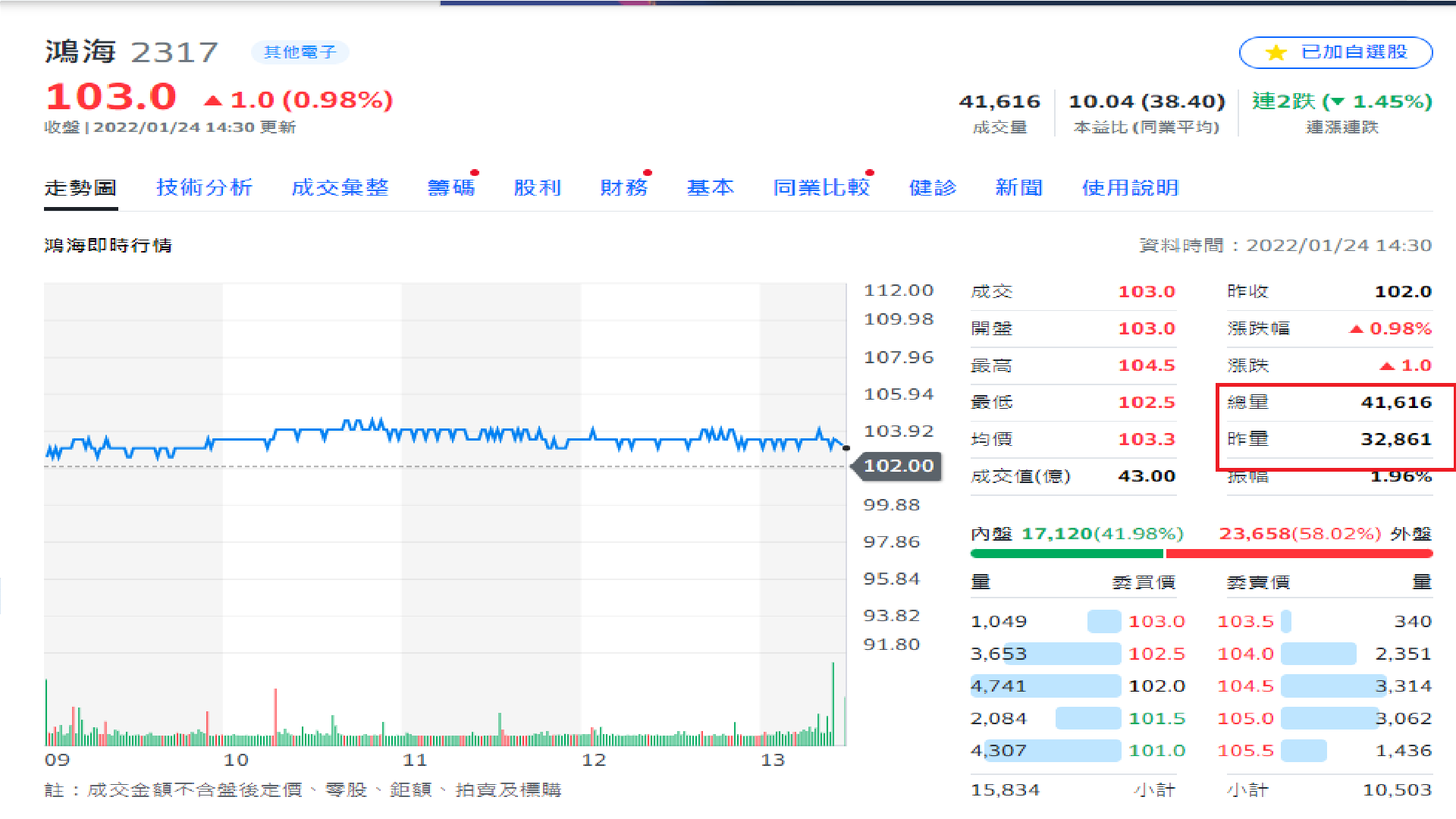Image resolution: width=1456 pixels, height=819 pixels.
Task: Click the red triangle in 漲跌幅 0.98% row
Action: pos(1356,329)
